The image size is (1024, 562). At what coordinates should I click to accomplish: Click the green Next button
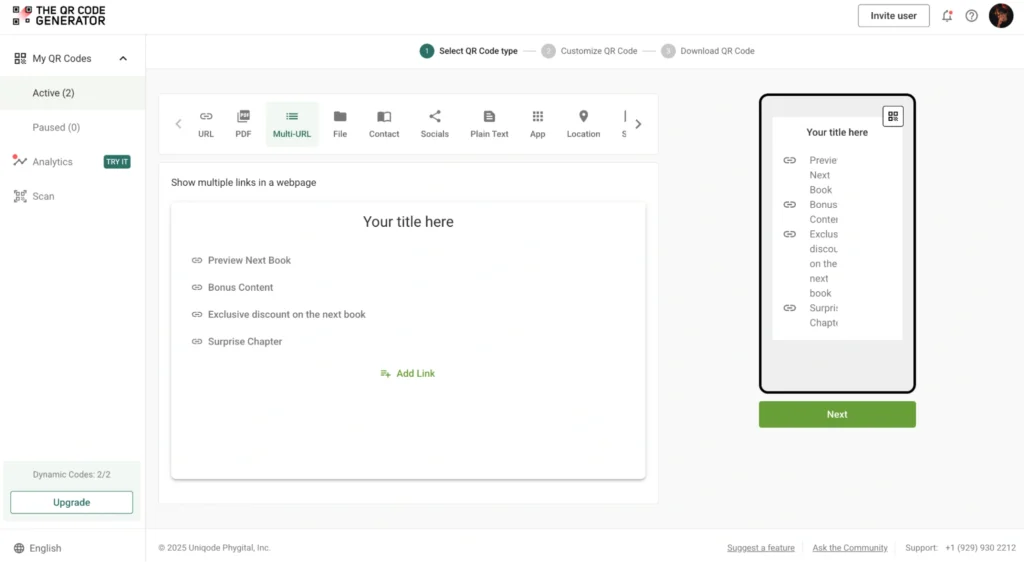[x=837, y=414]
